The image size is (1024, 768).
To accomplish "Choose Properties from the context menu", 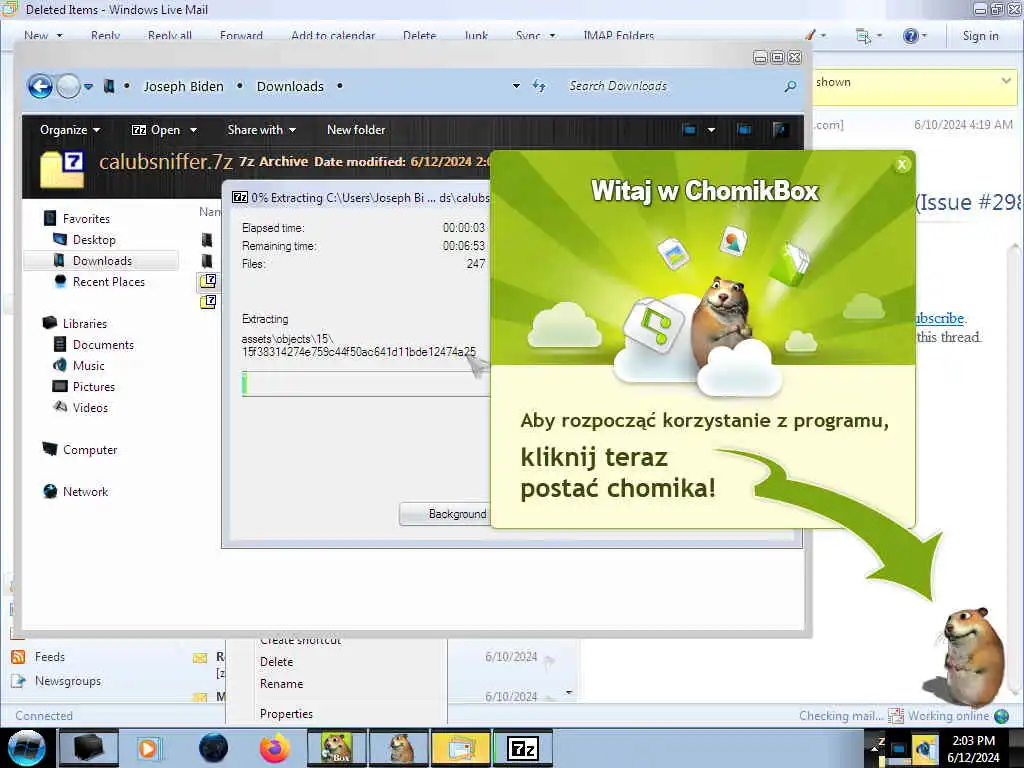I will tap(286, 714).
